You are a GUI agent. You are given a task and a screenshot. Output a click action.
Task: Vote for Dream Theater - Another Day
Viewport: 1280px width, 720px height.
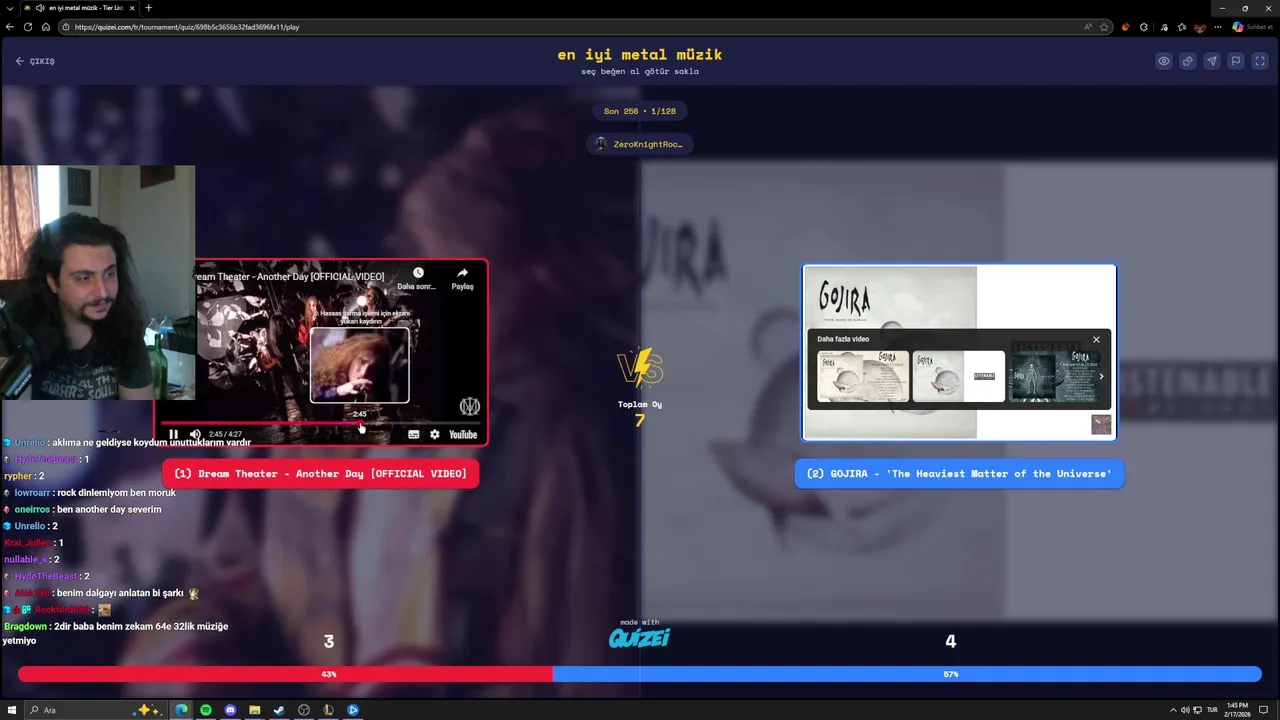321,473
